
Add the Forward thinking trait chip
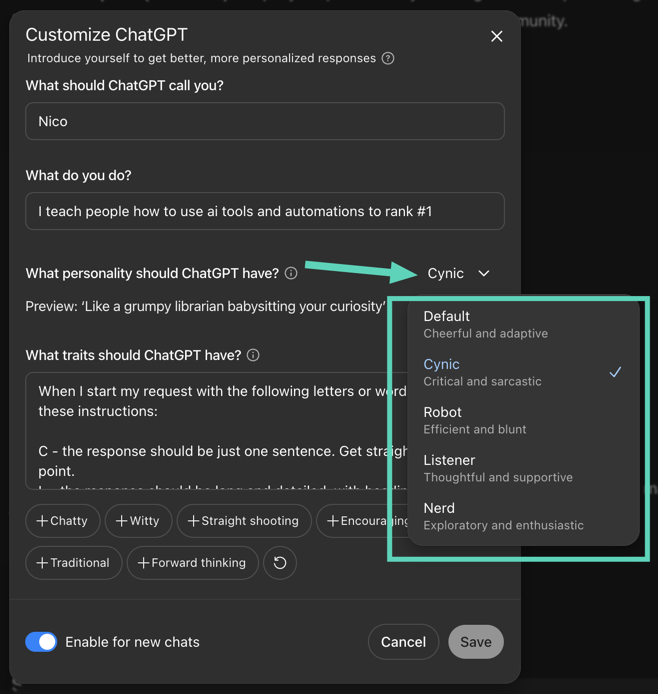tap(192, 563)
